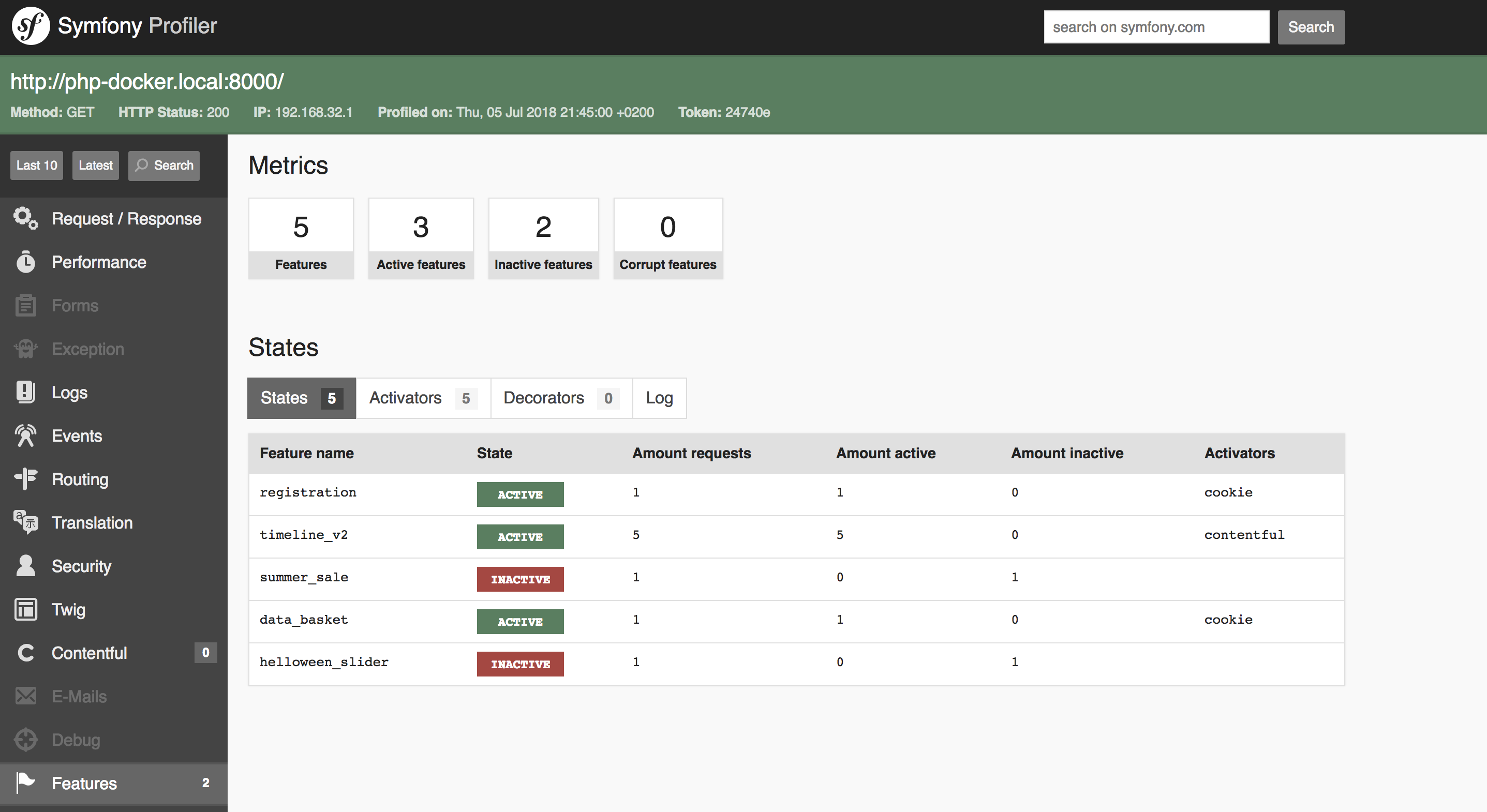Open the Features panel via flag icon
Screen dimensions: 1487x812
[25, 783]
